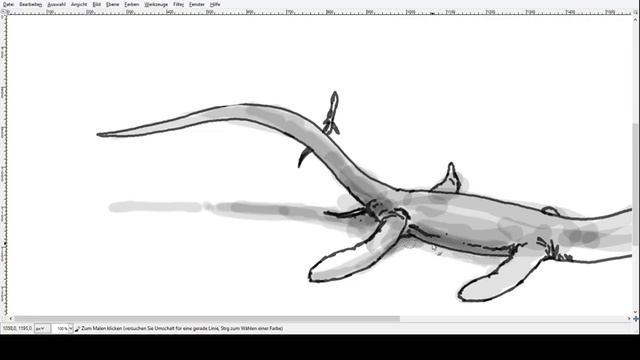The width and height of the screenshot is (640, 360).
Task: Open the Ansicht menu
Action: point(79,4)
